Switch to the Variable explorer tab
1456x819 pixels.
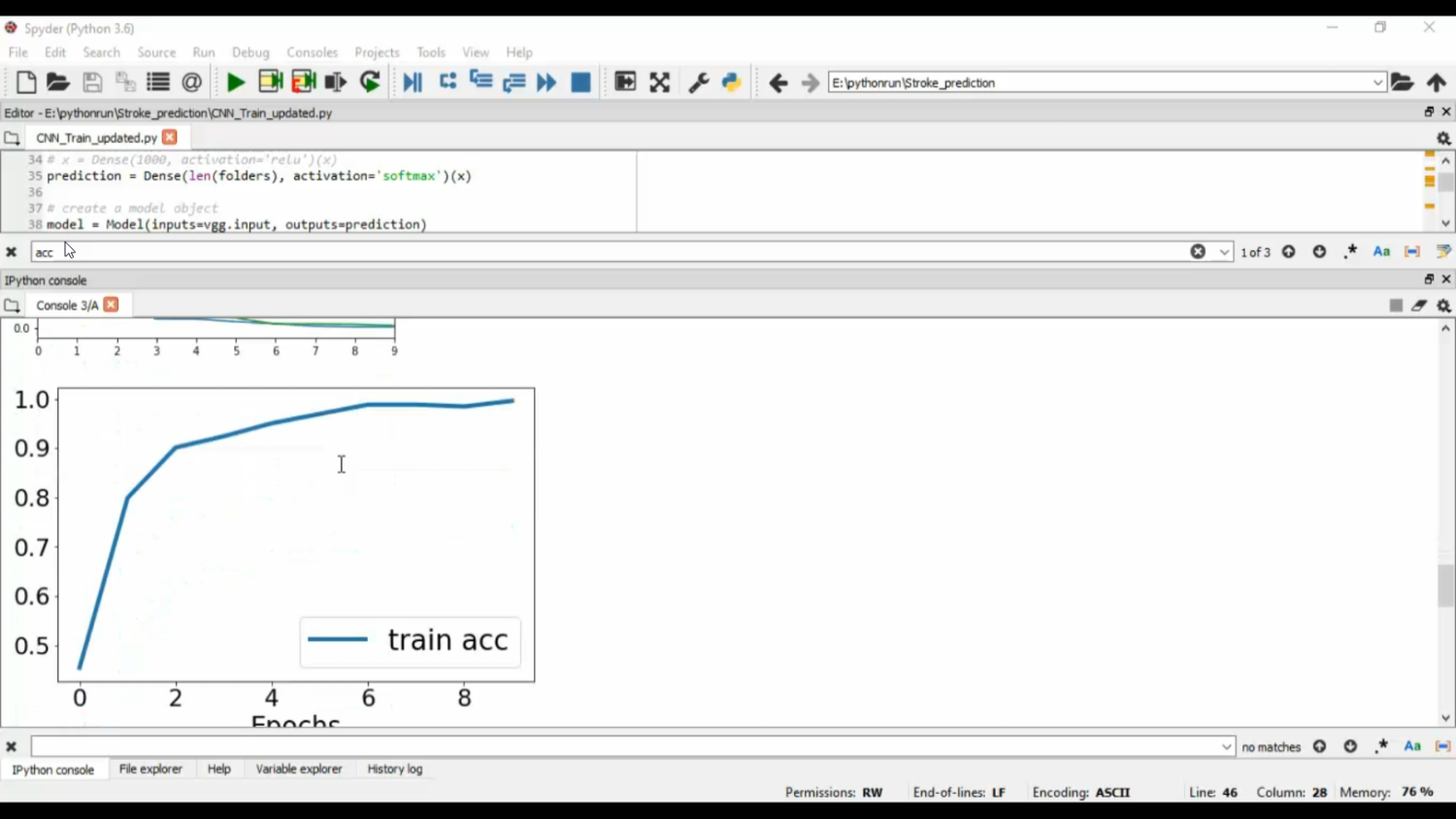pyautogui.click(x=299, y=769)
